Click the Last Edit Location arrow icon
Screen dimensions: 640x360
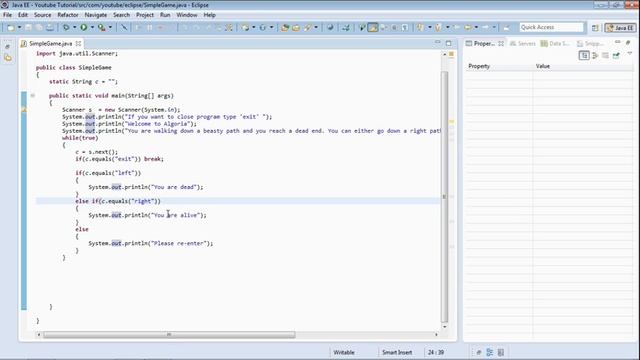tap(457, 27)
